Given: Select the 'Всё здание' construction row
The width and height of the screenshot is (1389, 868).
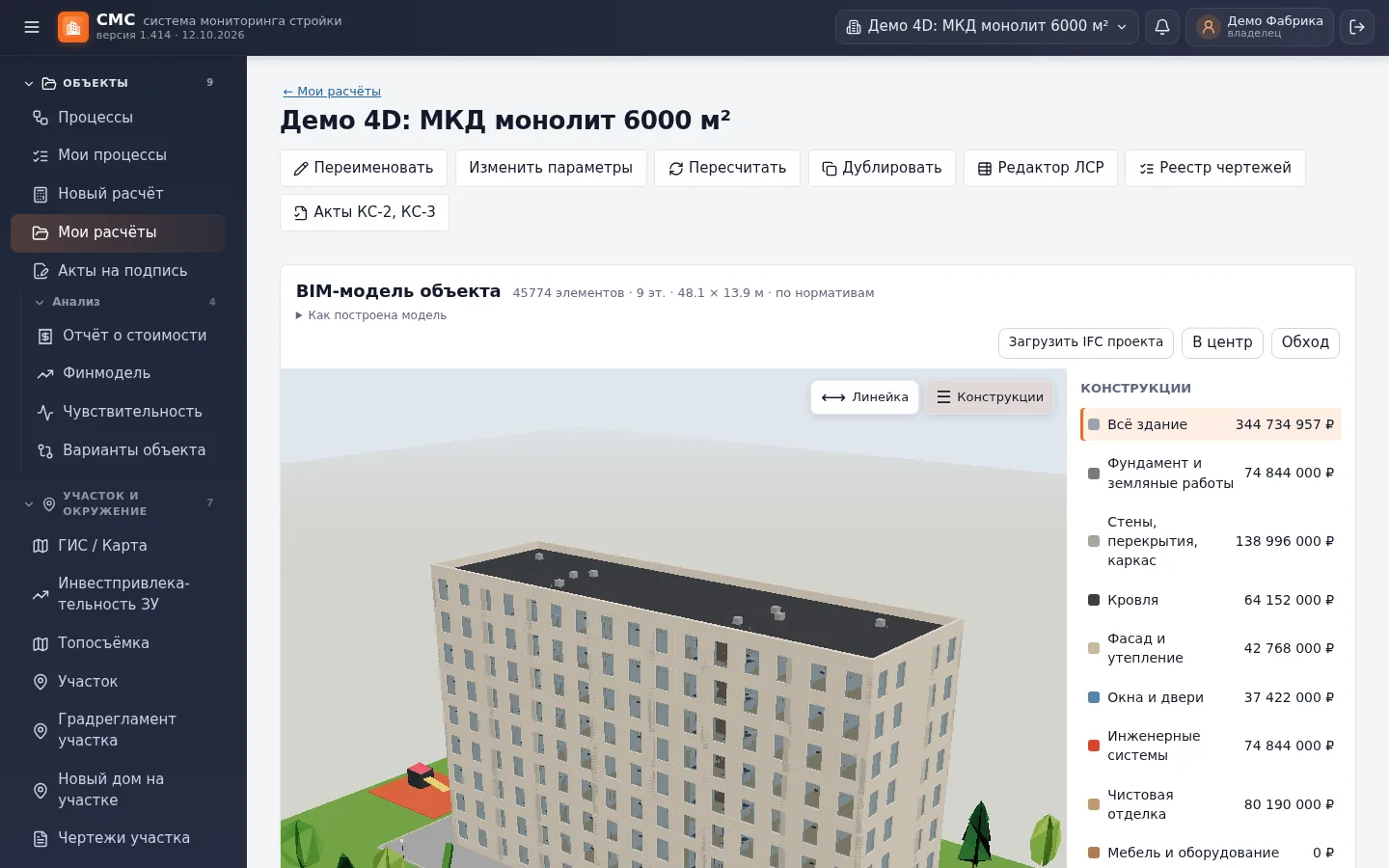Looking at the screenshot, I should coord(1211,424).
